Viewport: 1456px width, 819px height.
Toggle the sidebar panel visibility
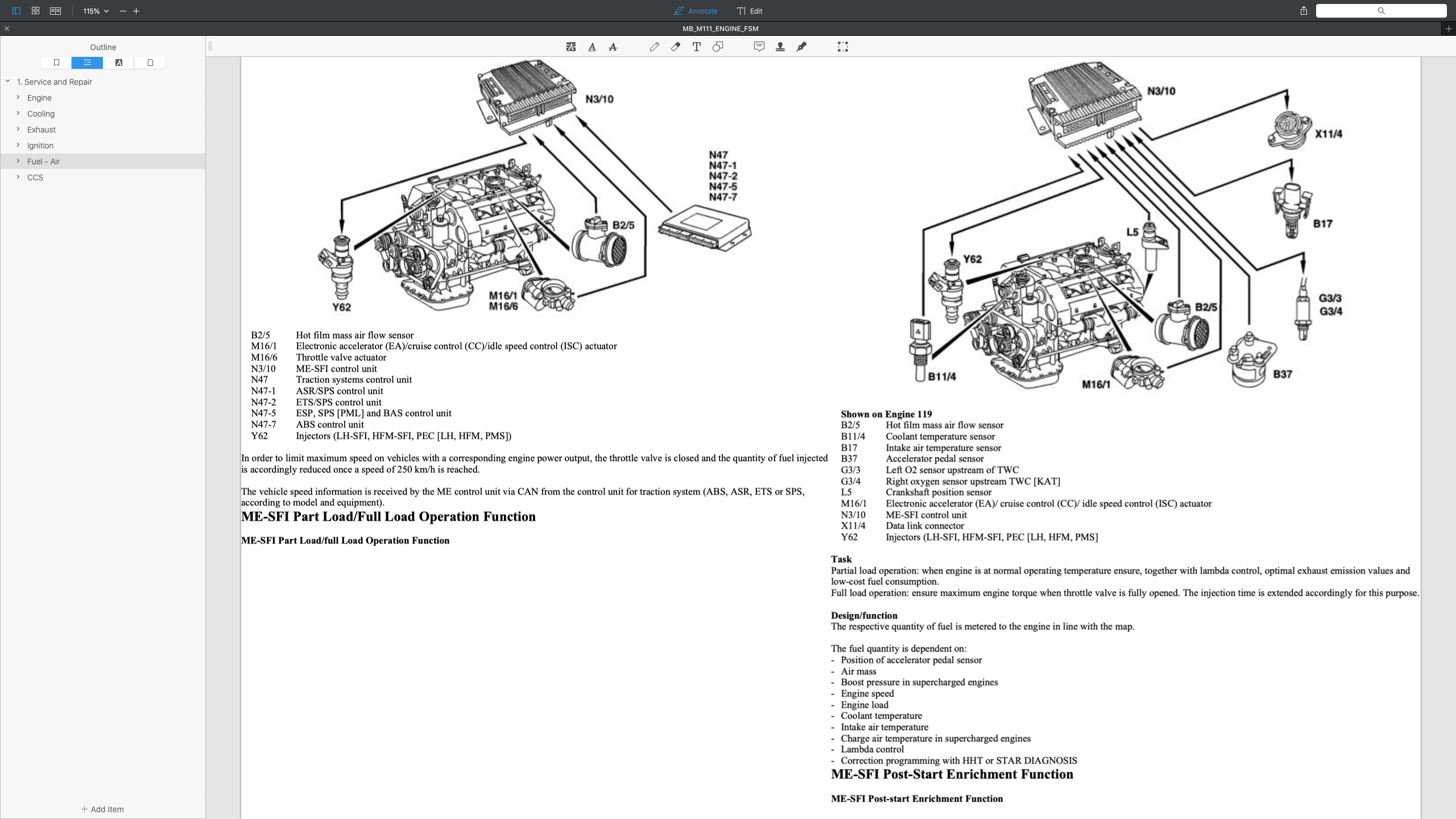[x=16, y=11]
